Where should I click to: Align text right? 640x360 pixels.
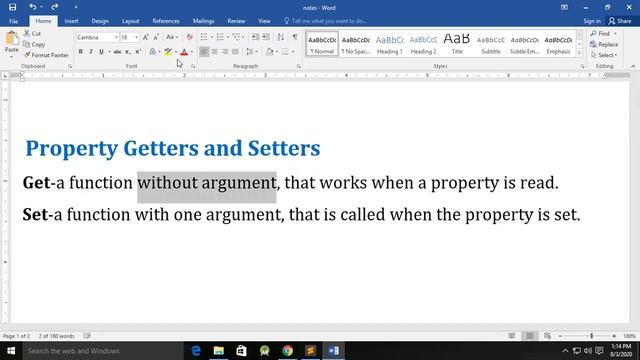pyautogui.click(x=225, y=52)
